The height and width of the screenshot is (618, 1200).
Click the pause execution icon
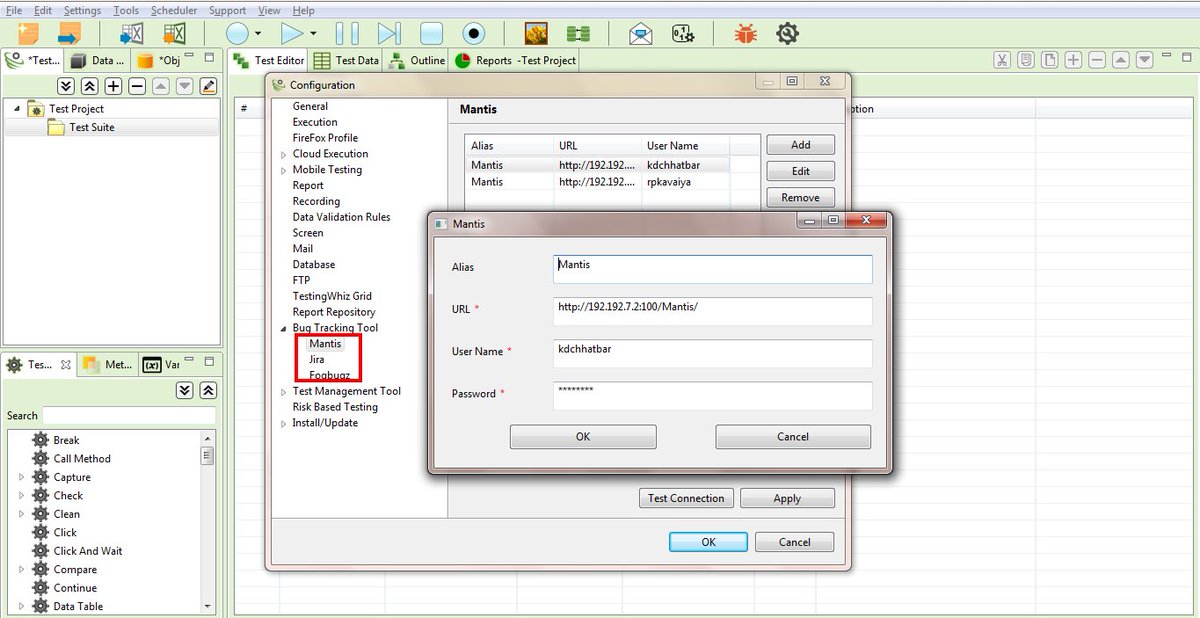[347, 33]
